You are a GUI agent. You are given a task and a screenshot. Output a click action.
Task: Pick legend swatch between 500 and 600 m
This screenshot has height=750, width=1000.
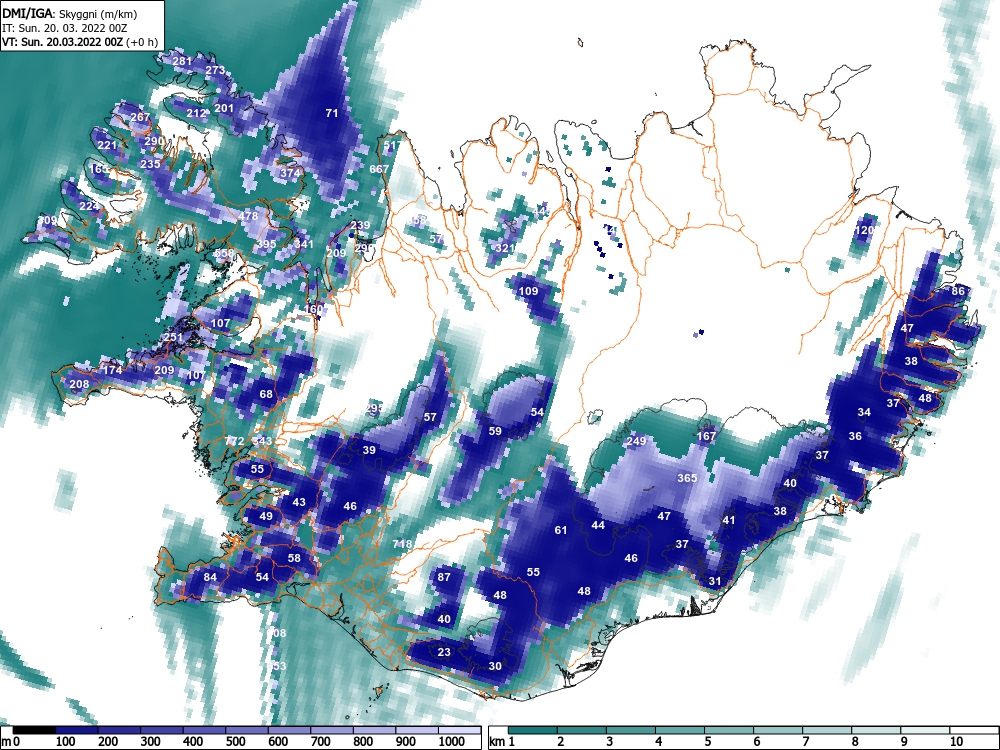pos(247,730)
